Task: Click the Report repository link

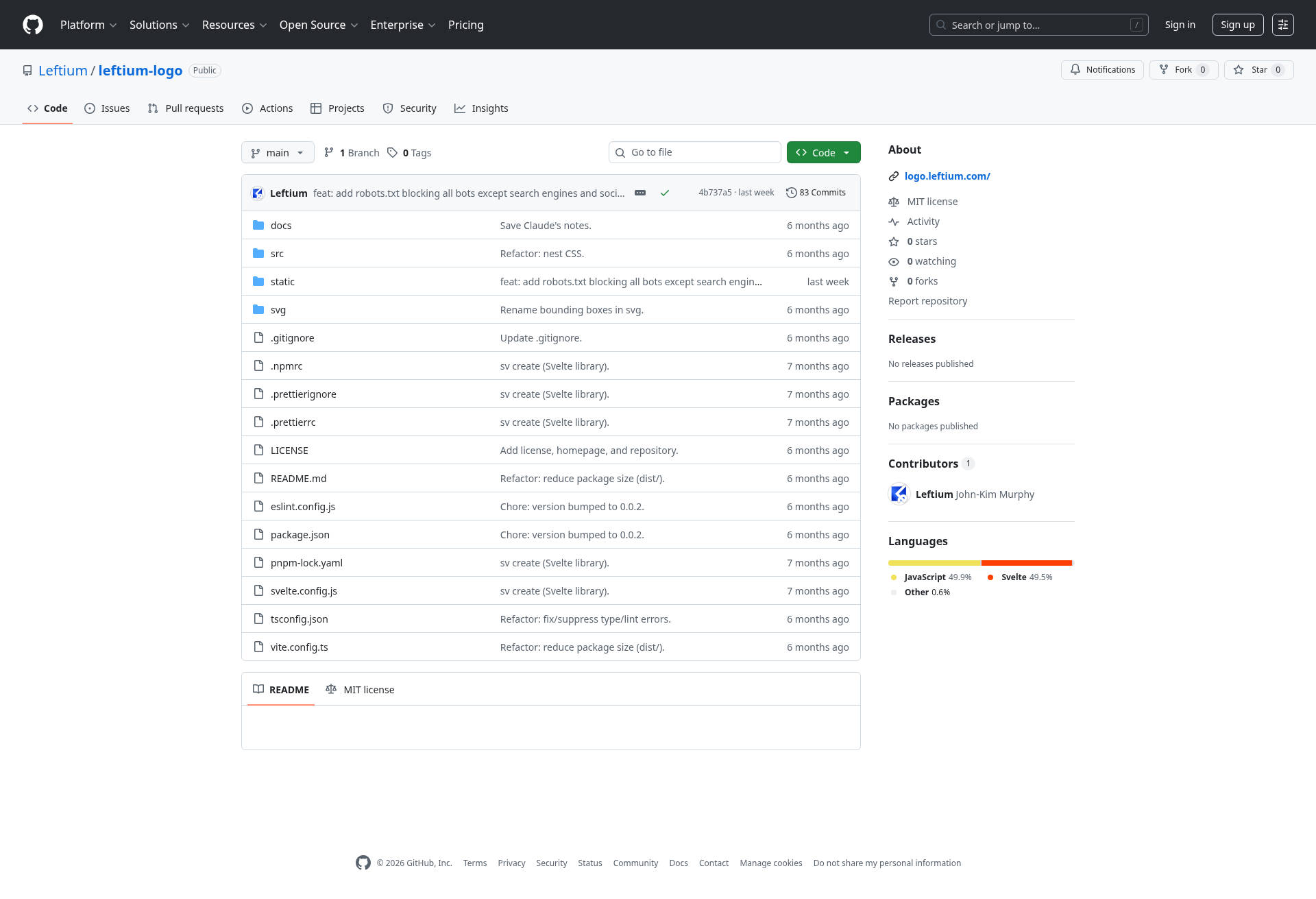Action: (928, 301)
